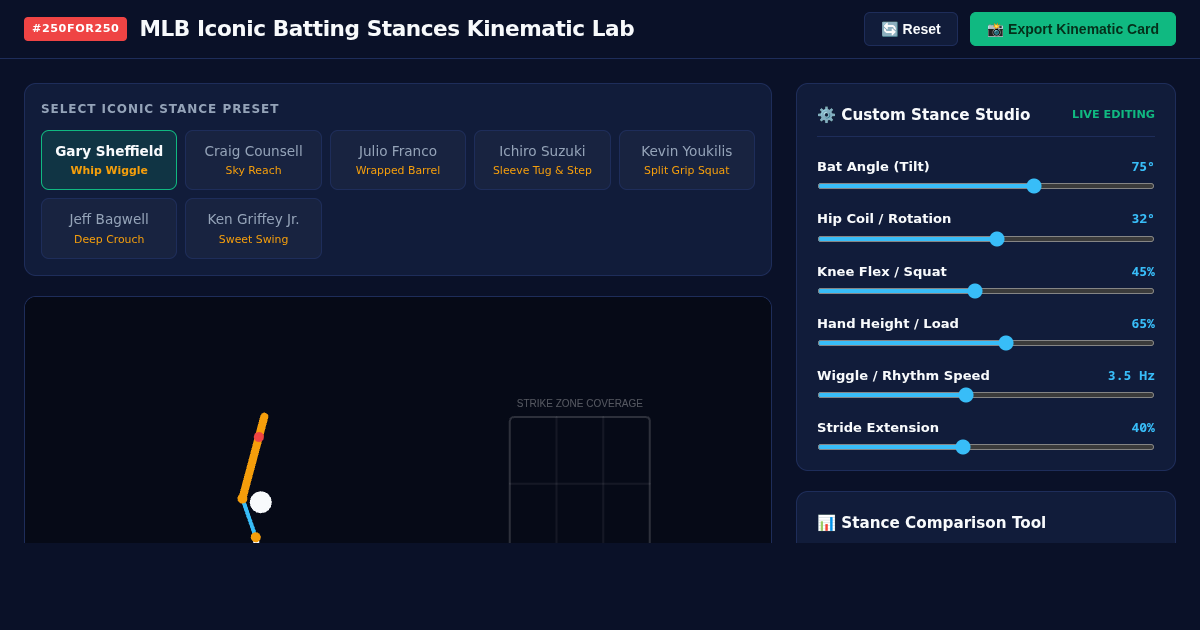Click the white head of the batter figure
Image resolution: width=1200 pixels, height=630 pixels.
(261, 502)
